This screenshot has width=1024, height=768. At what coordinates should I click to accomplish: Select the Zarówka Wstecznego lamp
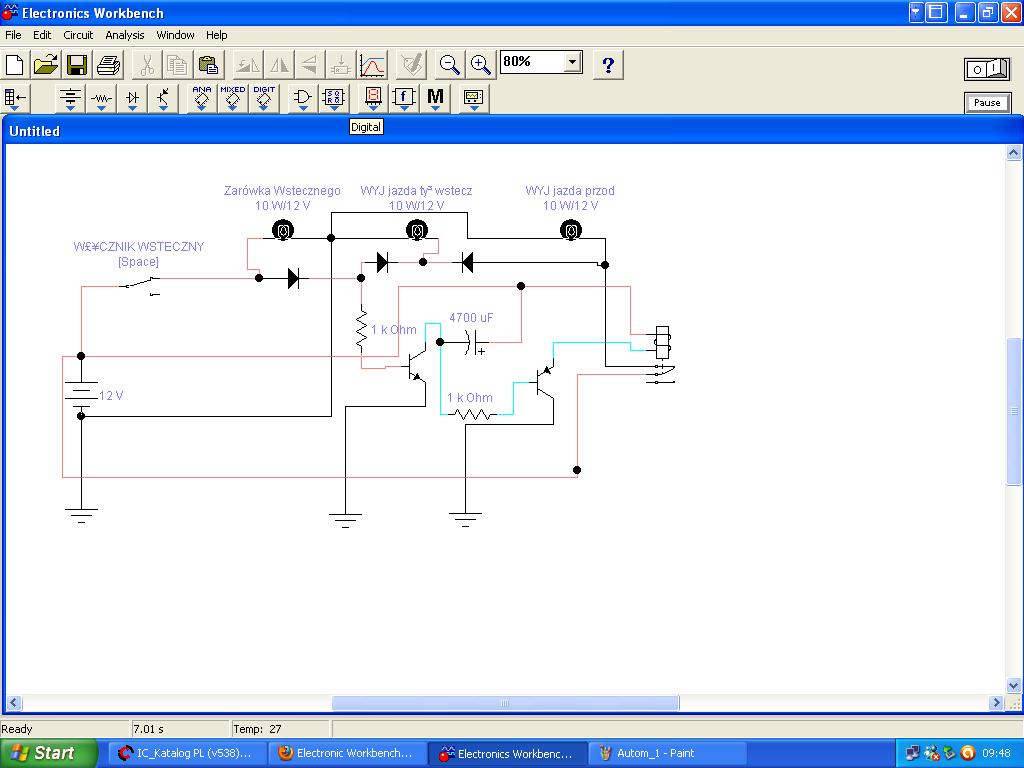click(283, 230)
